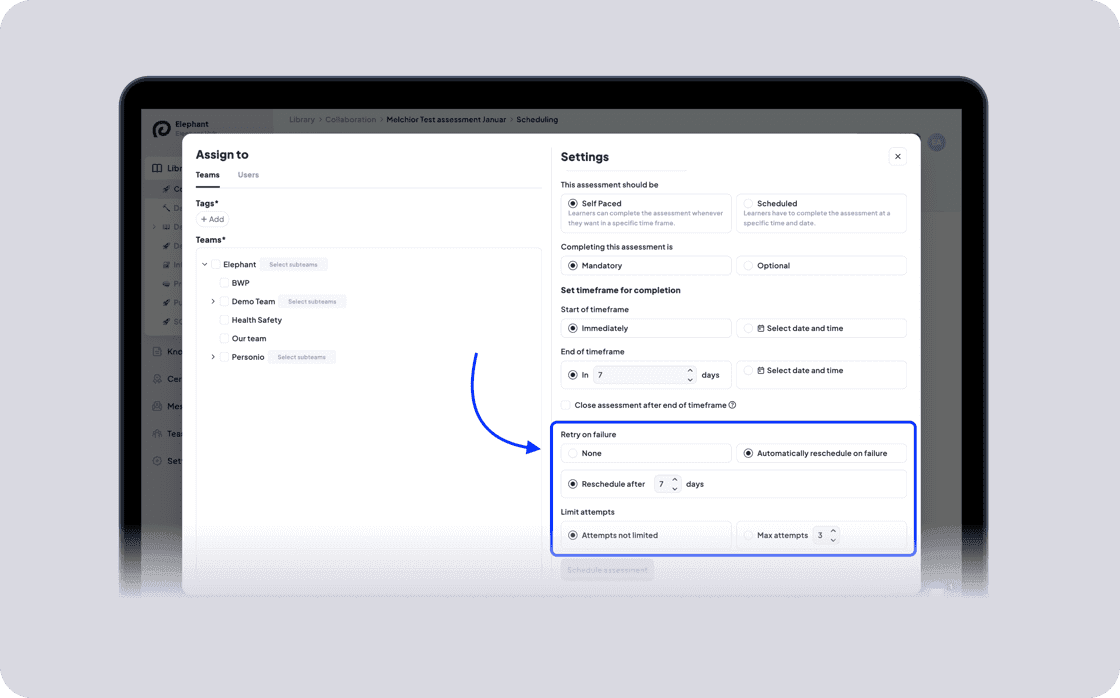Click the Max attempts number field

(821, 535)
